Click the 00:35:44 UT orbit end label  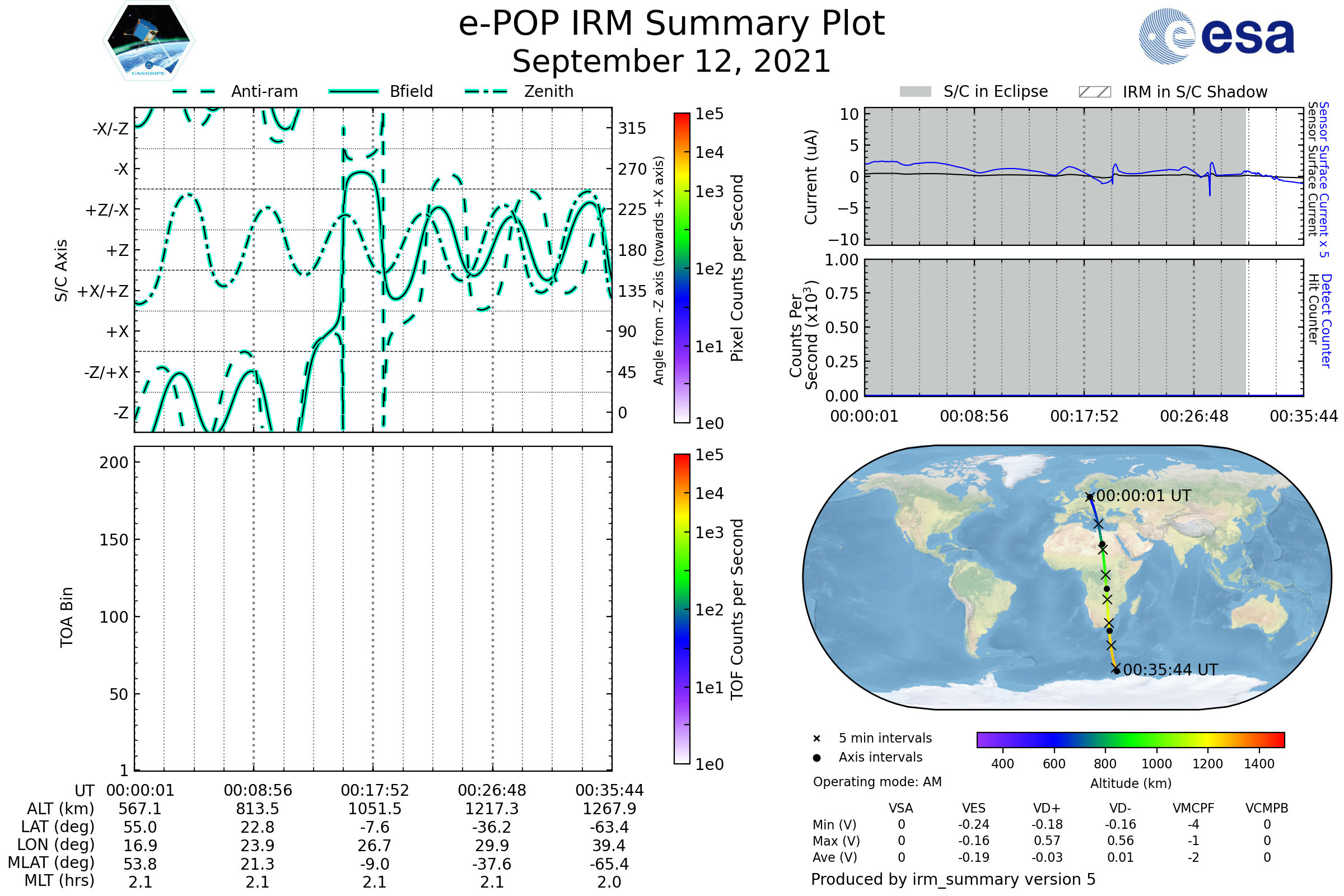click(x=1170, y=670)
